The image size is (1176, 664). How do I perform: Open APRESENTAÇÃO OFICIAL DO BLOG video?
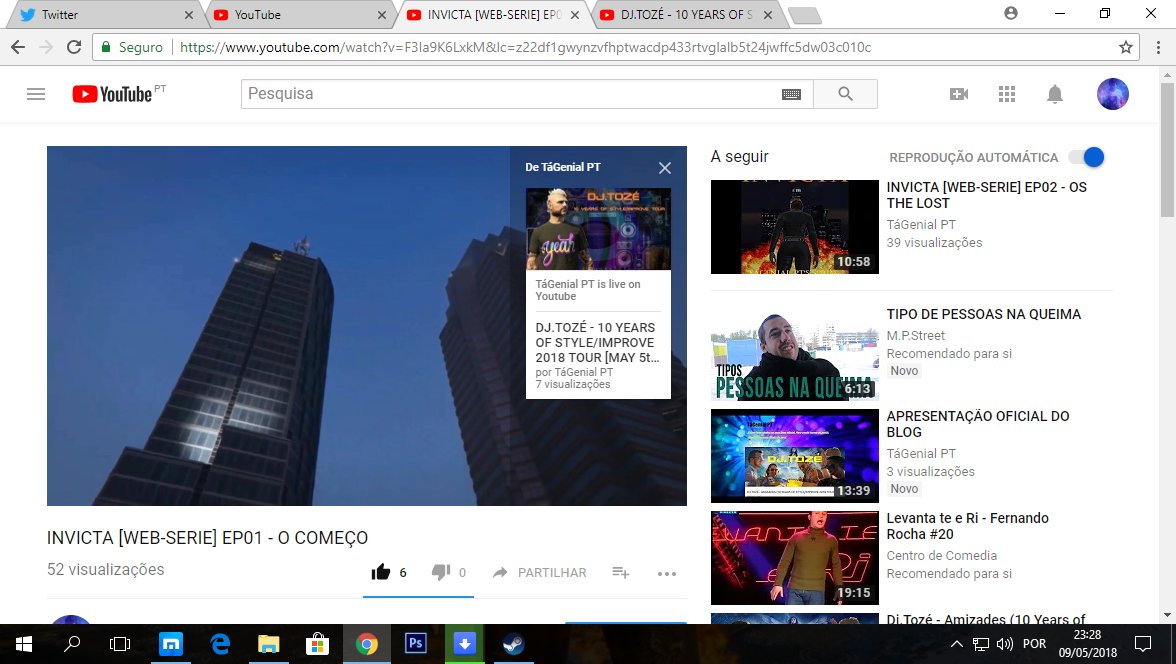pyautogui.click(x=977, y=424)
